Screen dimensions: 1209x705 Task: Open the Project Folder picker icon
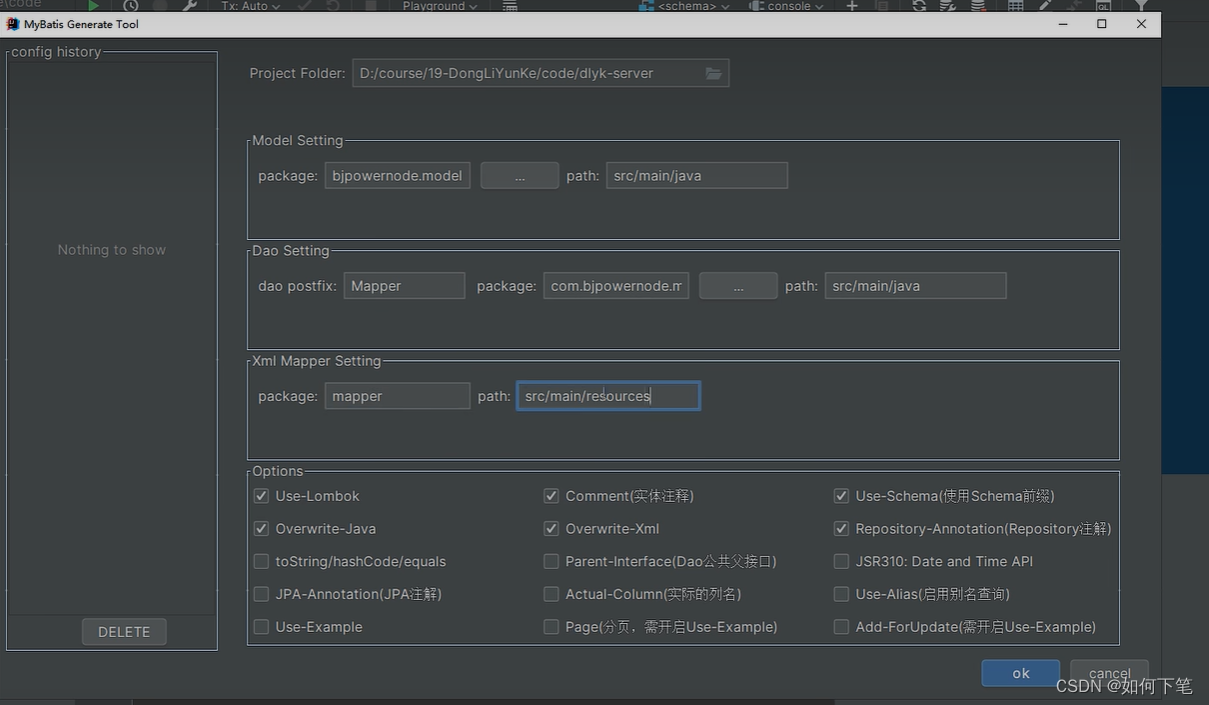pyautogui.click(x=714, y=72)
